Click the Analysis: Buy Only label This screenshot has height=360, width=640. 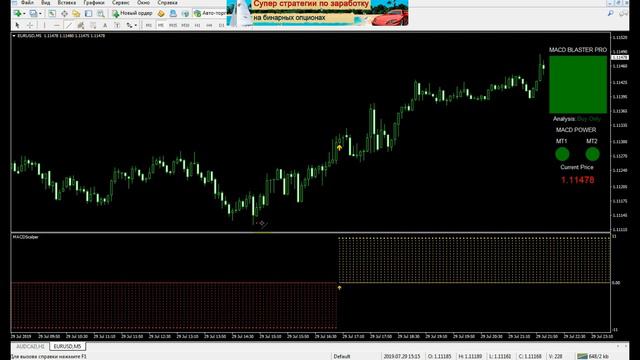click(577, 119)
